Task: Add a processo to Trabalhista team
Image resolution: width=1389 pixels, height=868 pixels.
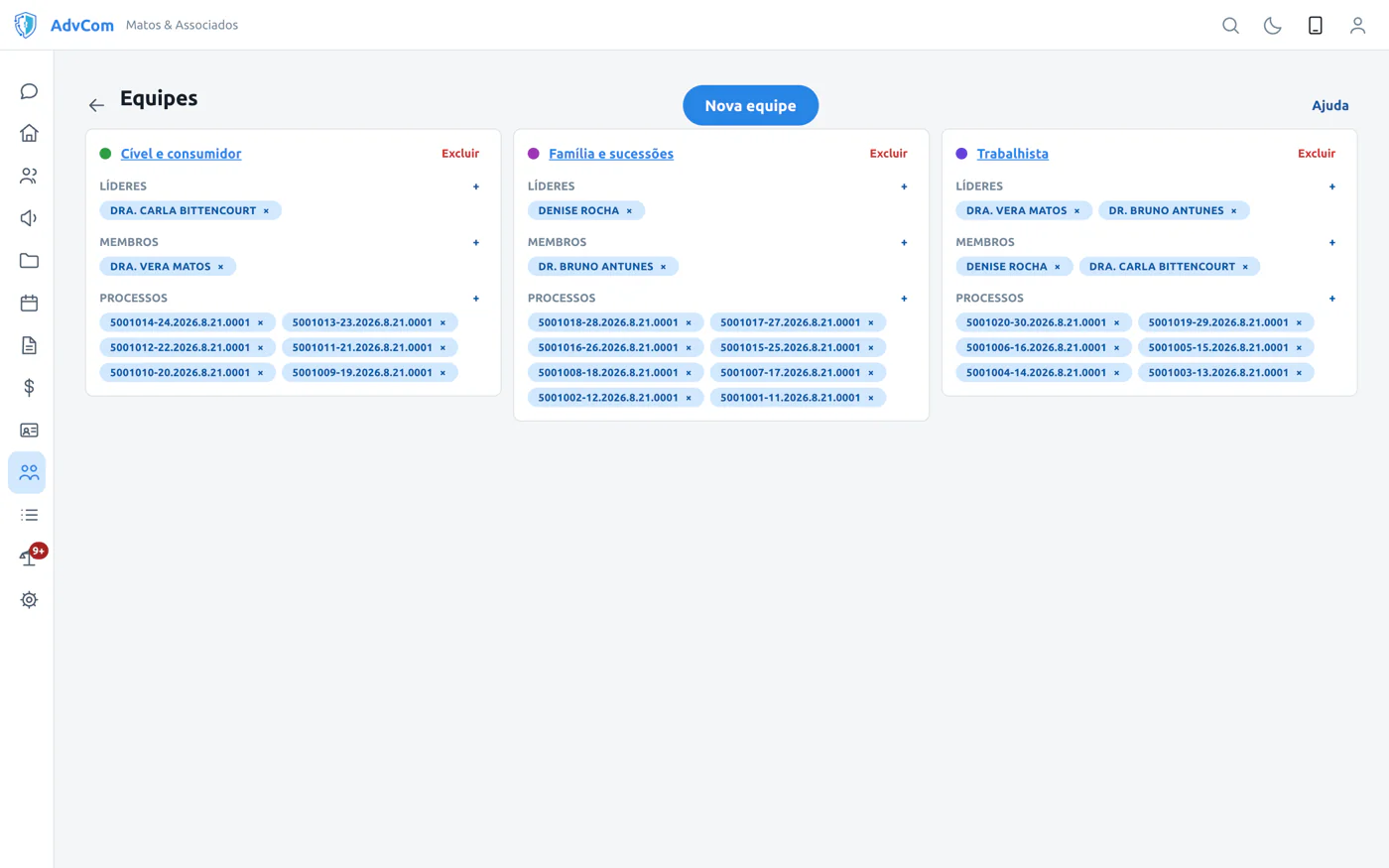Action: pos(1332,298)
